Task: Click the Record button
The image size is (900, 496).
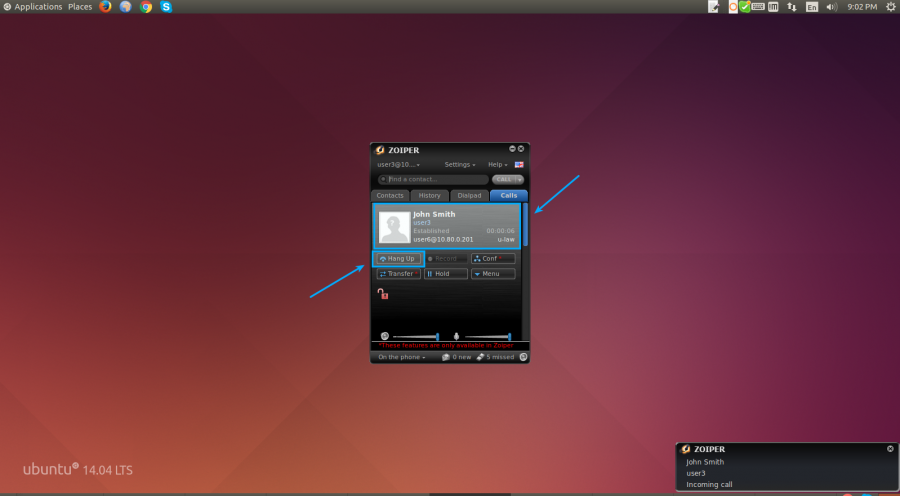Action: [446, 259]
